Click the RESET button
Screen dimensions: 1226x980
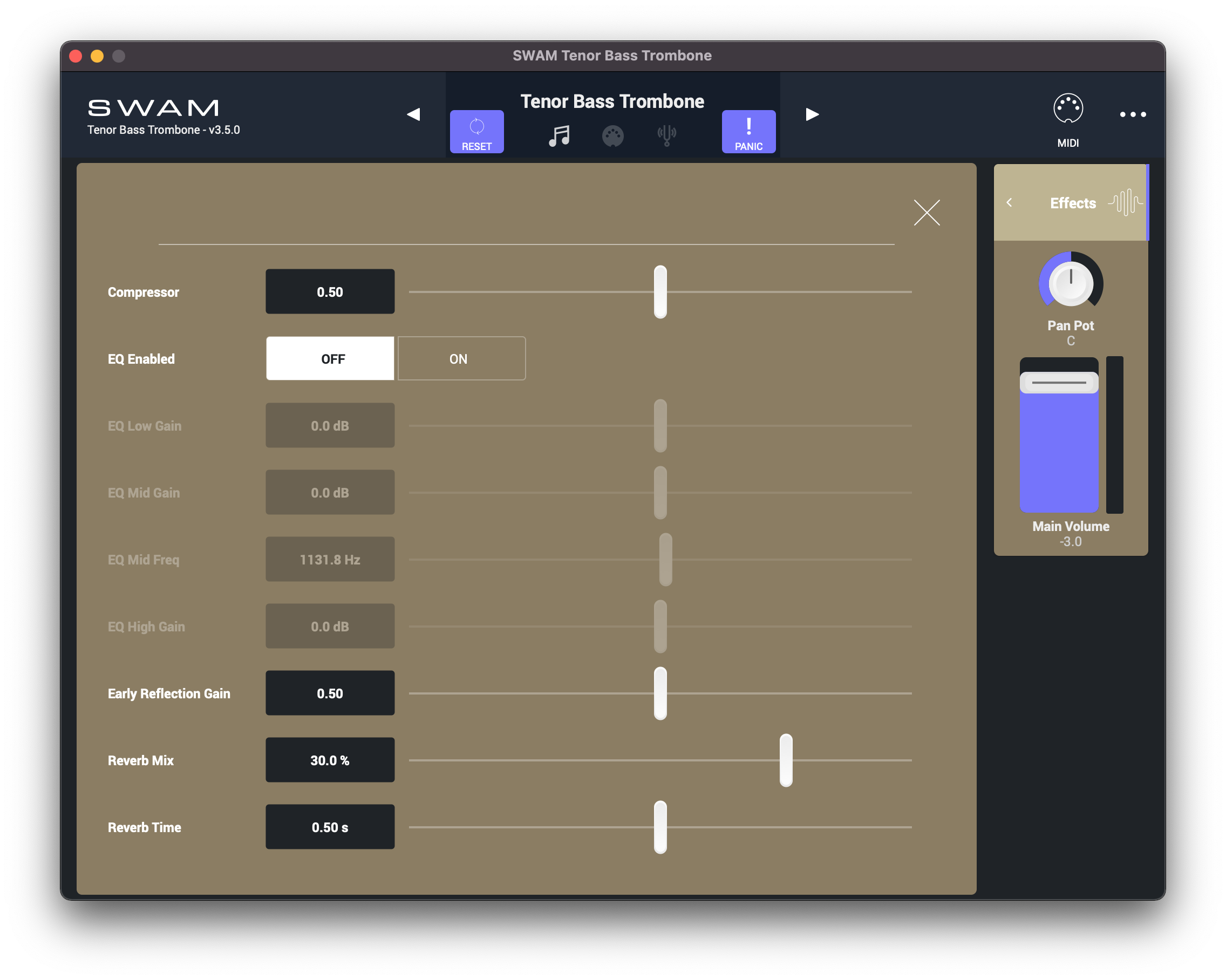[476, 131]
